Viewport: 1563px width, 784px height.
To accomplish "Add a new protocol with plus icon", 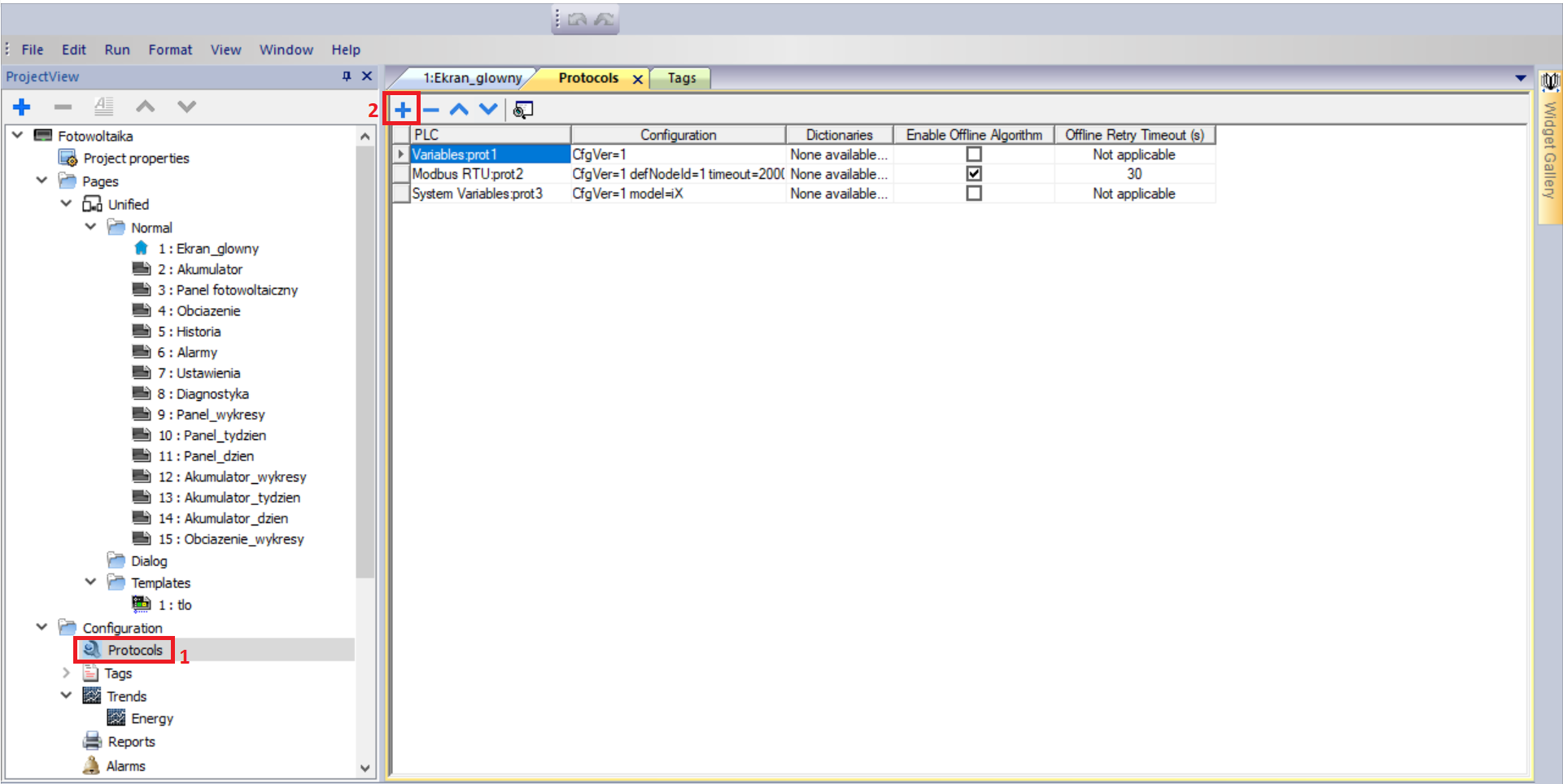I will click(403, 110).
